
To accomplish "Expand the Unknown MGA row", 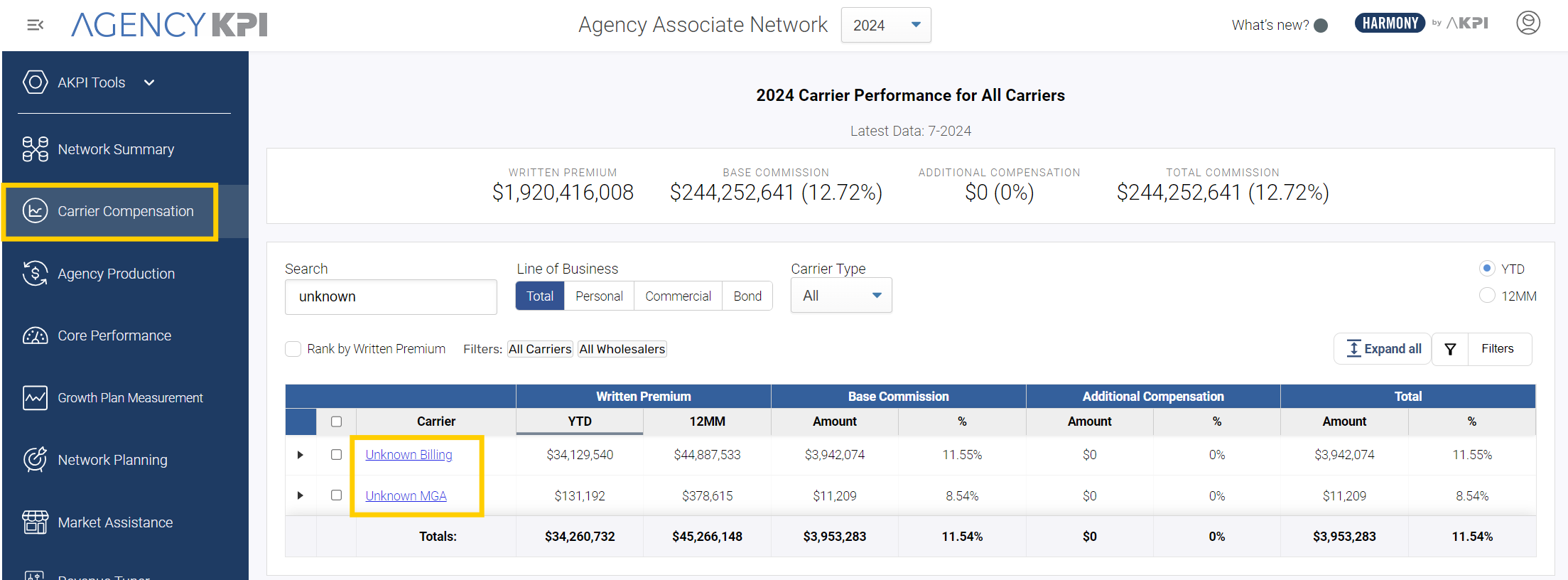I will coord(300,495).
